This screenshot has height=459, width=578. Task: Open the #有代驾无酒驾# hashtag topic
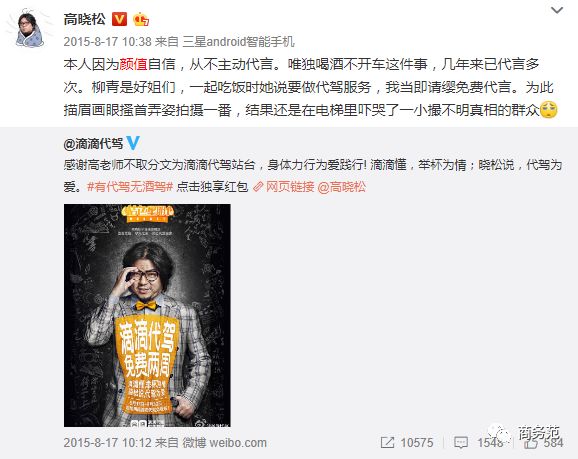[130, 187]
